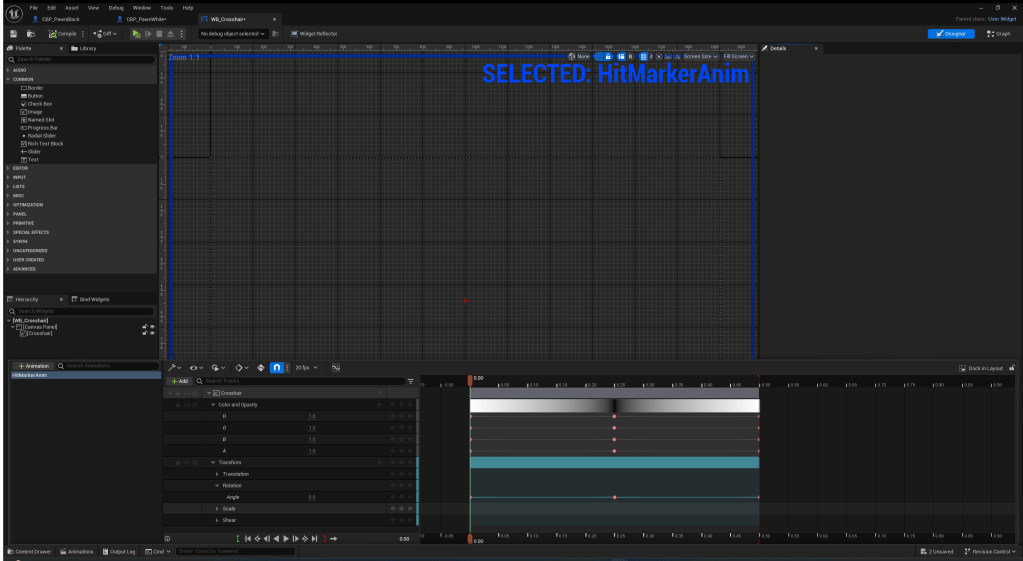Click the Compile button in the toolbar

[x=62, y=33]
